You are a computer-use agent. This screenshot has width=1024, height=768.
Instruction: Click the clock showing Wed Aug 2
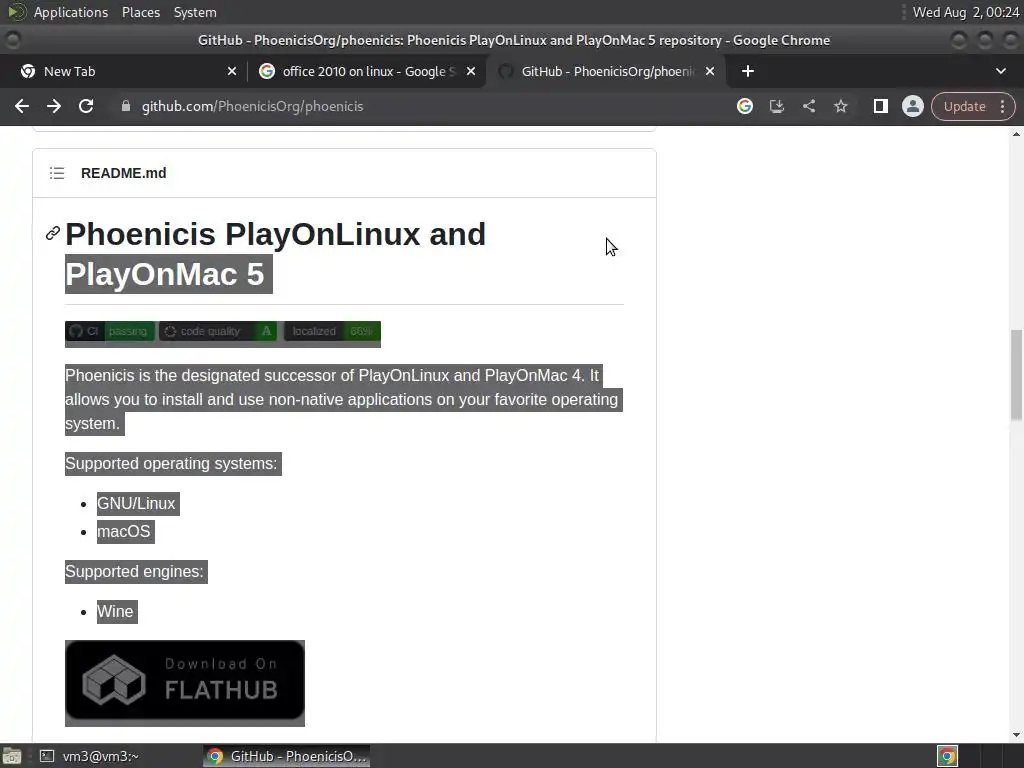[965, 12]
